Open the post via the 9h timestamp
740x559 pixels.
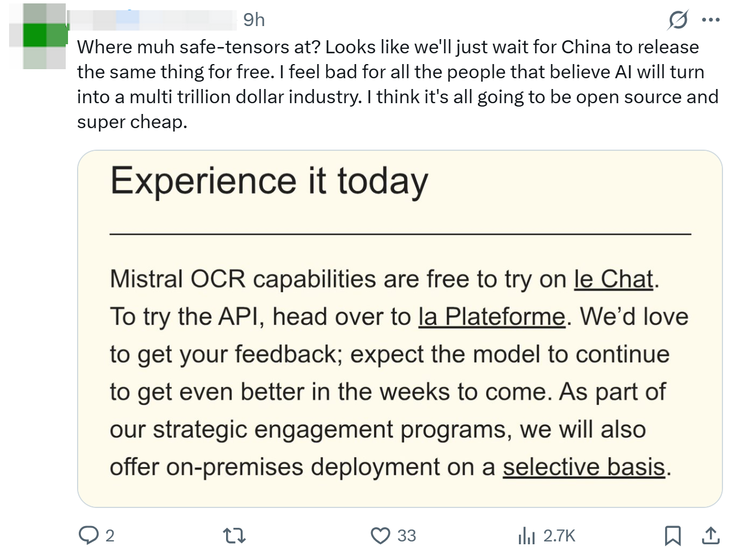[254, 20]
